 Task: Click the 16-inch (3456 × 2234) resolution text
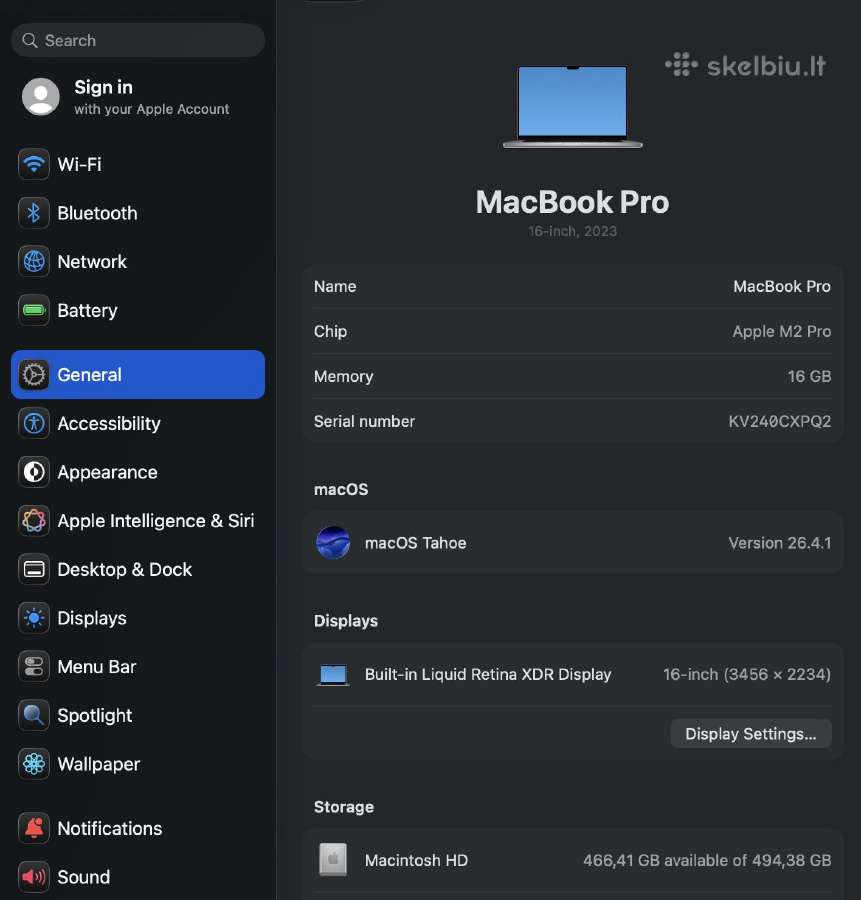(747, 674)
